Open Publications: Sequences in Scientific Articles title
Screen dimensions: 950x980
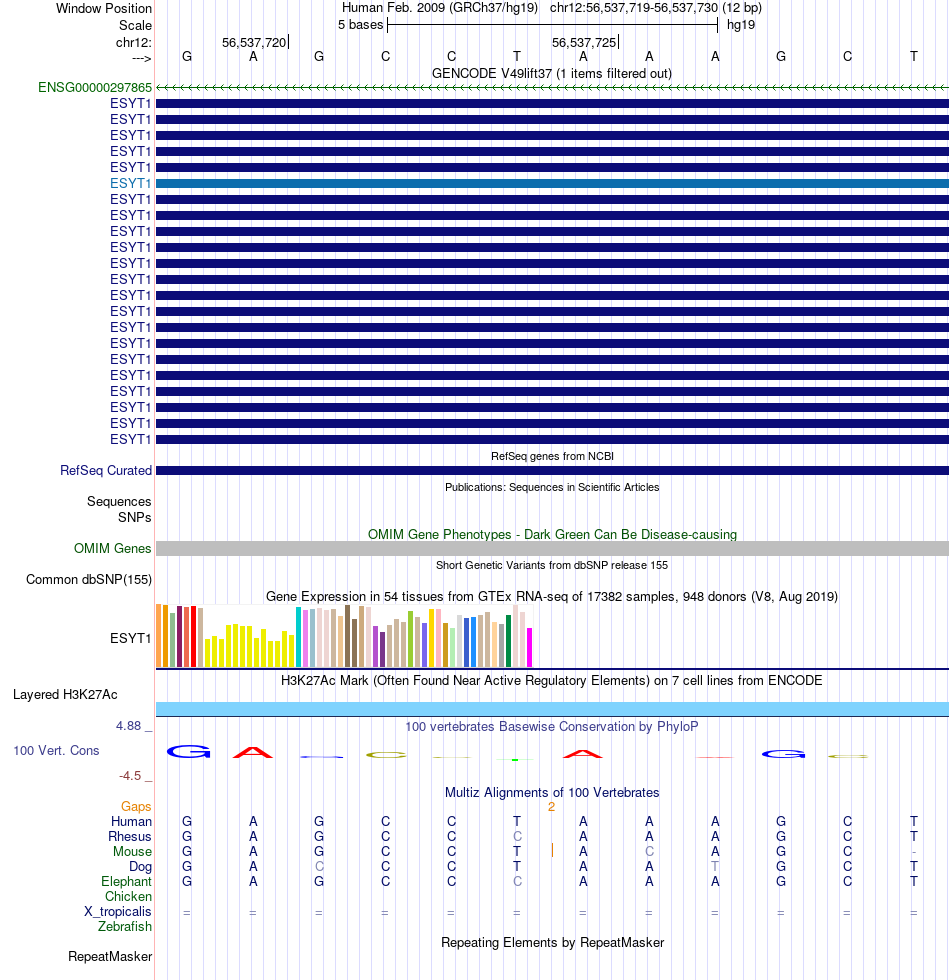coord(552,487)
